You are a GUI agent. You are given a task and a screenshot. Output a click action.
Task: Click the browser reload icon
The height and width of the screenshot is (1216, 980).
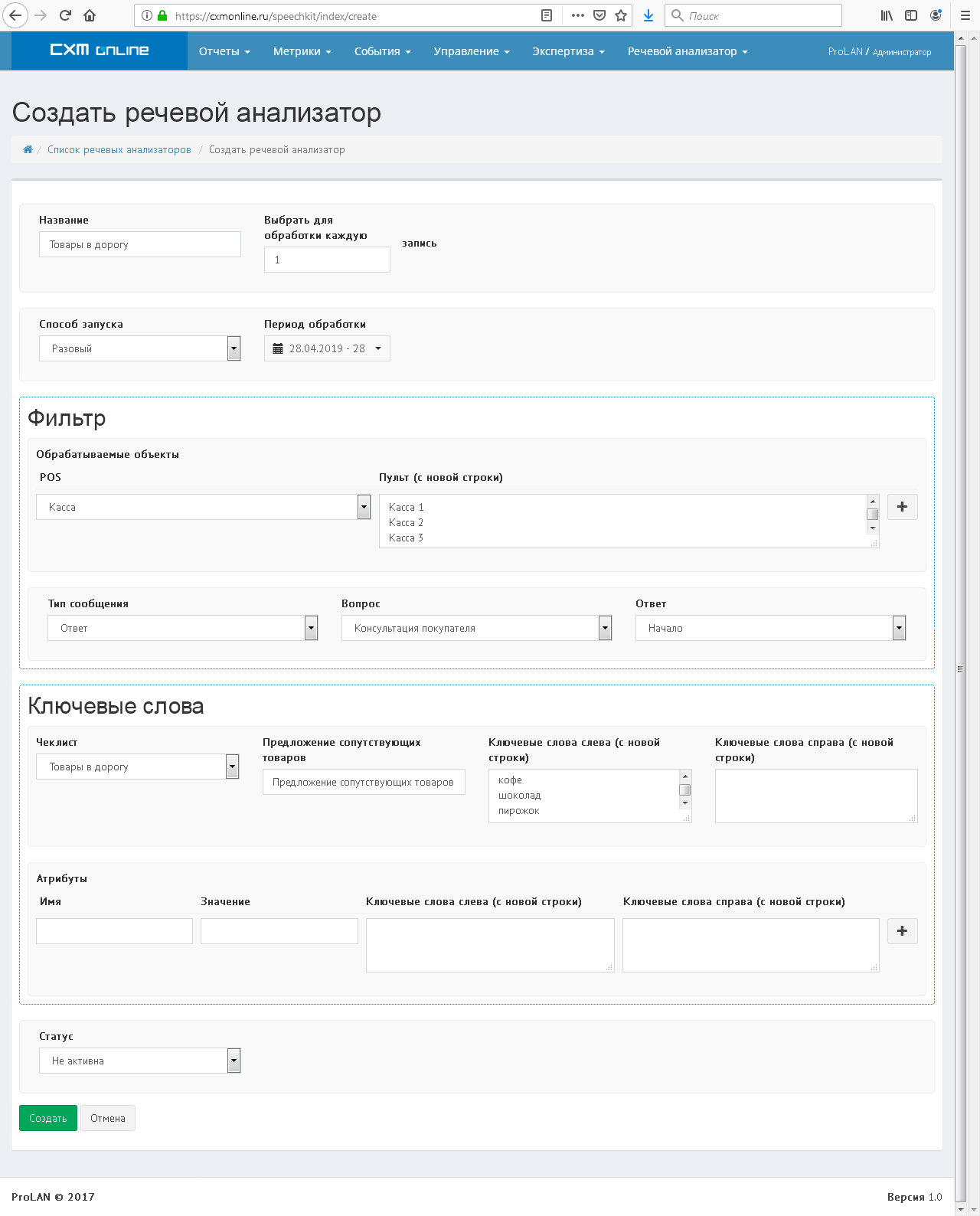65,15
